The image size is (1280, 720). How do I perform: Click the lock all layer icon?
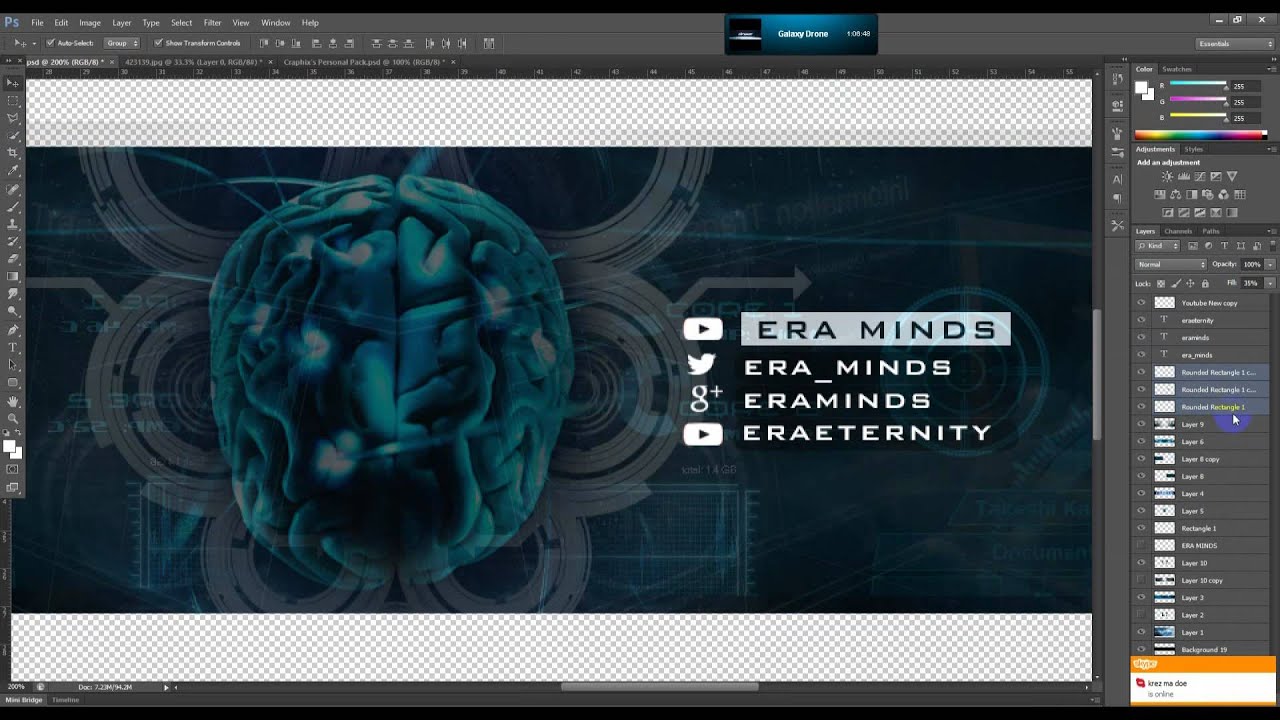tap(1205, 284)
